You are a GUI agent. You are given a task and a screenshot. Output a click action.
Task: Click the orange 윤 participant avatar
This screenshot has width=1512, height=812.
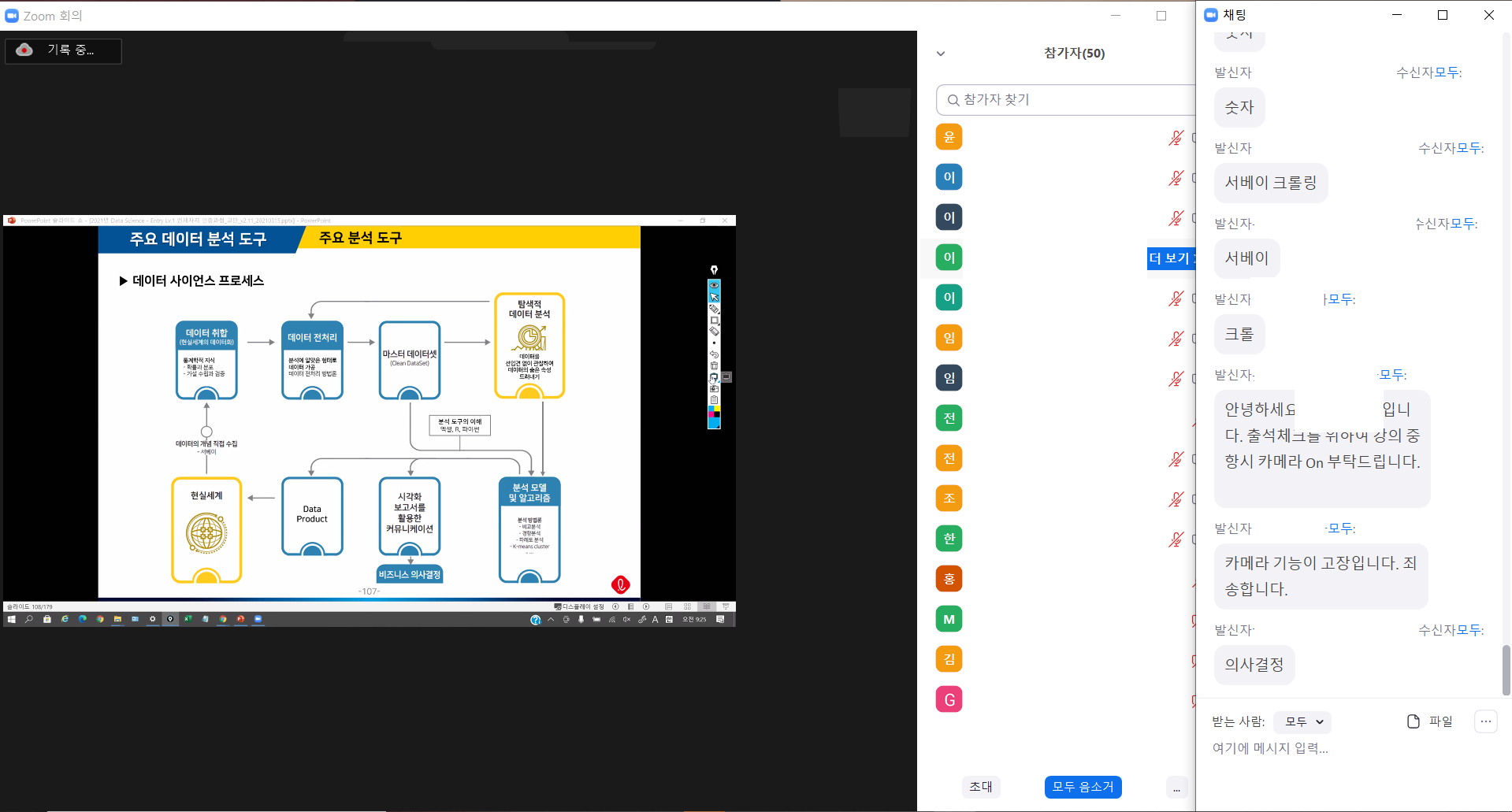[949, 137]
